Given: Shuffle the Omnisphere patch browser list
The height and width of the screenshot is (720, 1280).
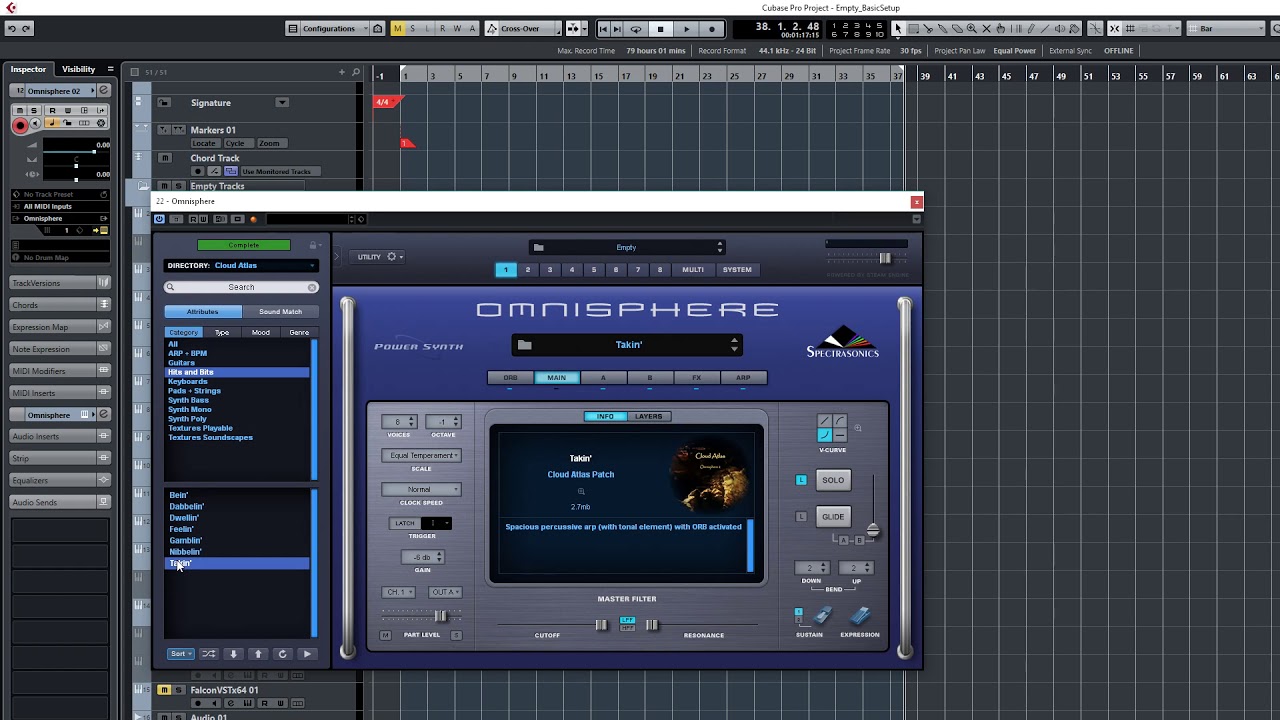Looking at the screenshot, I should [x=208, y=654].
